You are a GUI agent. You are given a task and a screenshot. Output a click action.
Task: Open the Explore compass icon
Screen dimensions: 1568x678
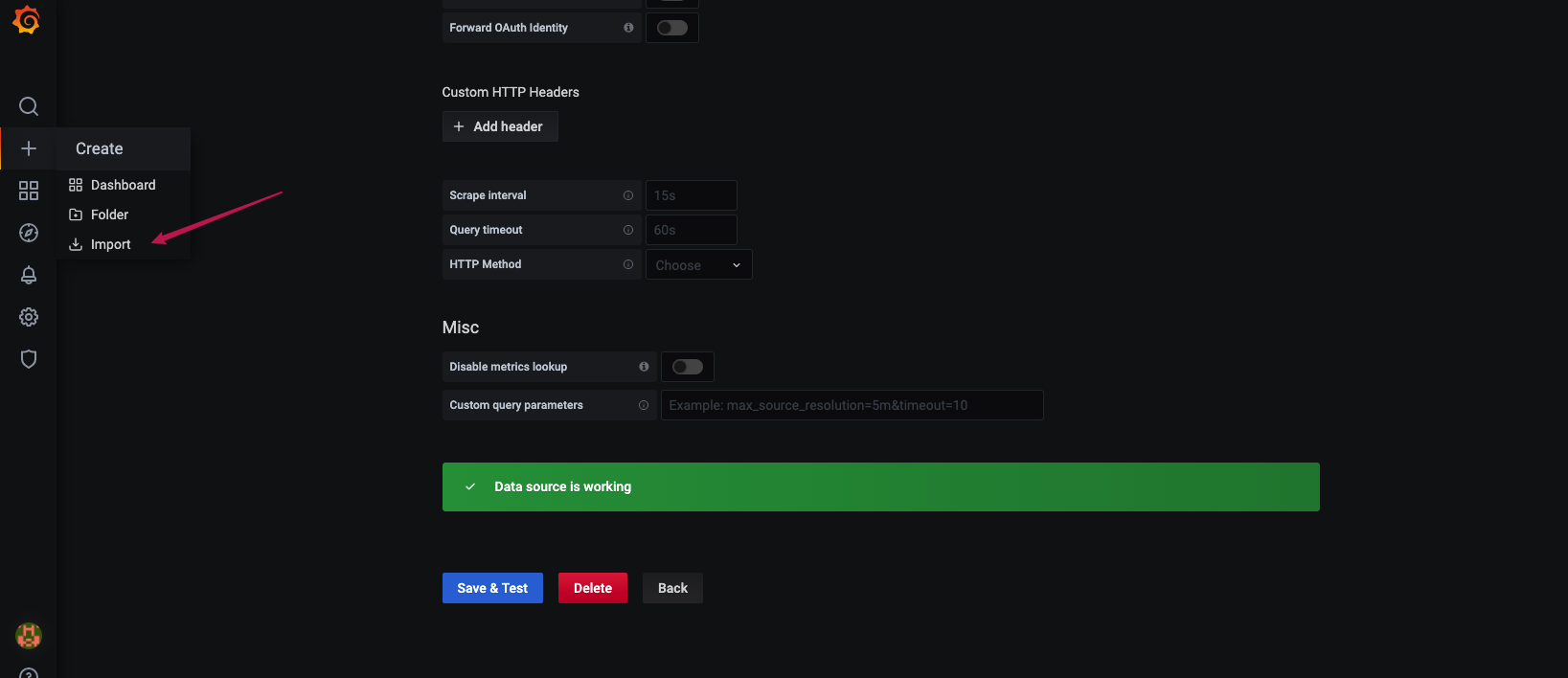pyautogui.click(x=29, y=233)
